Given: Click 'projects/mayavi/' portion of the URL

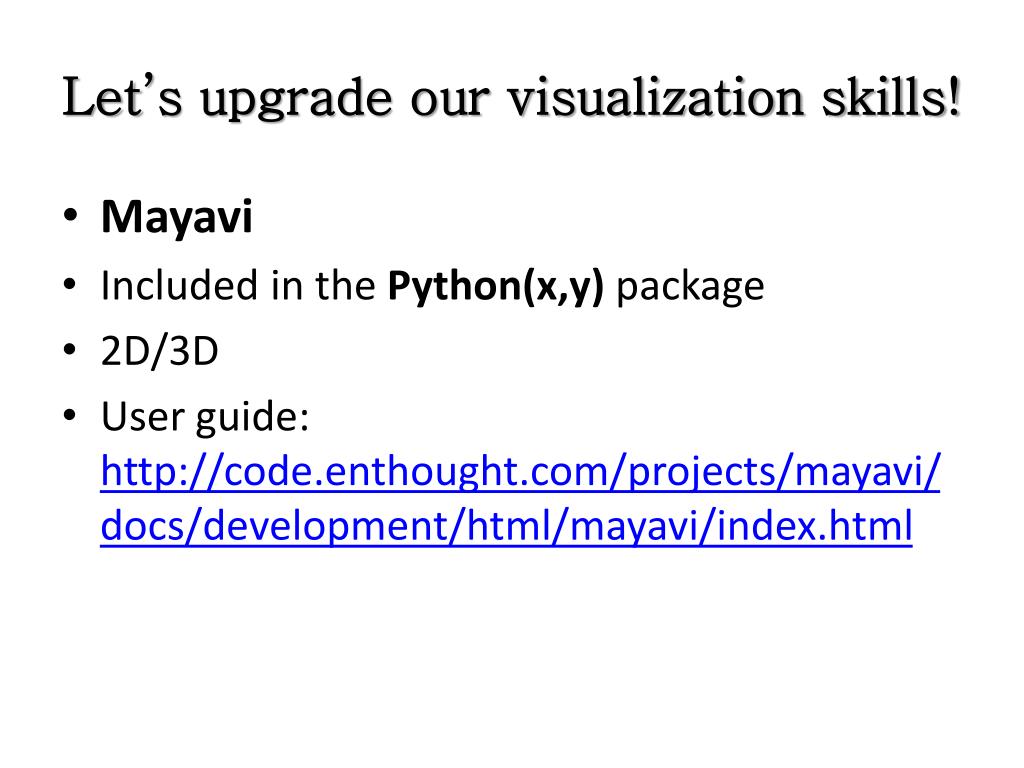Looking at the screenshot, I should pos(784,472).
